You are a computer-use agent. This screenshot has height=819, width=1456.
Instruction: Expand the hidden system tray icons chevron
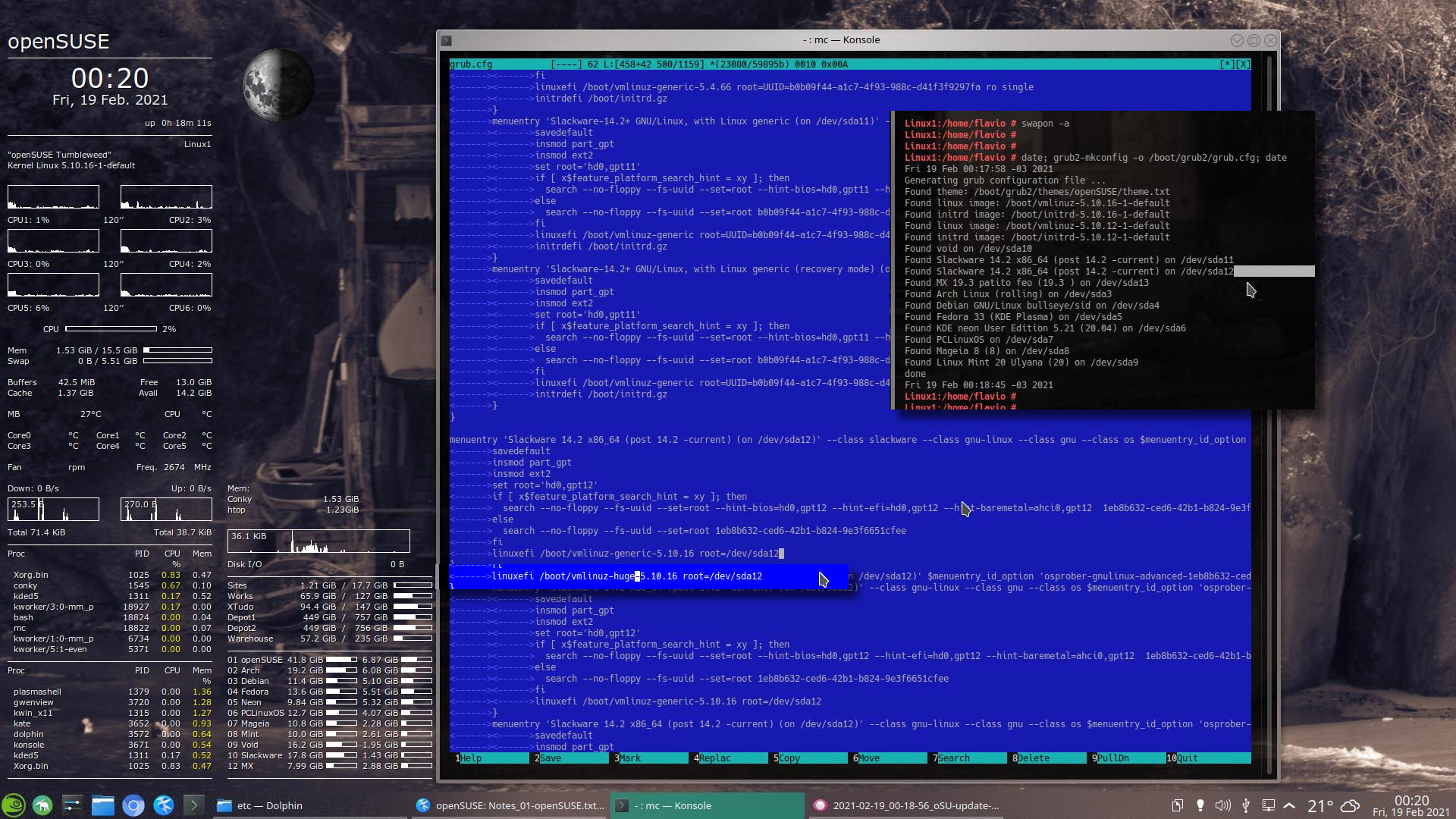click(x=1288, y=805)
